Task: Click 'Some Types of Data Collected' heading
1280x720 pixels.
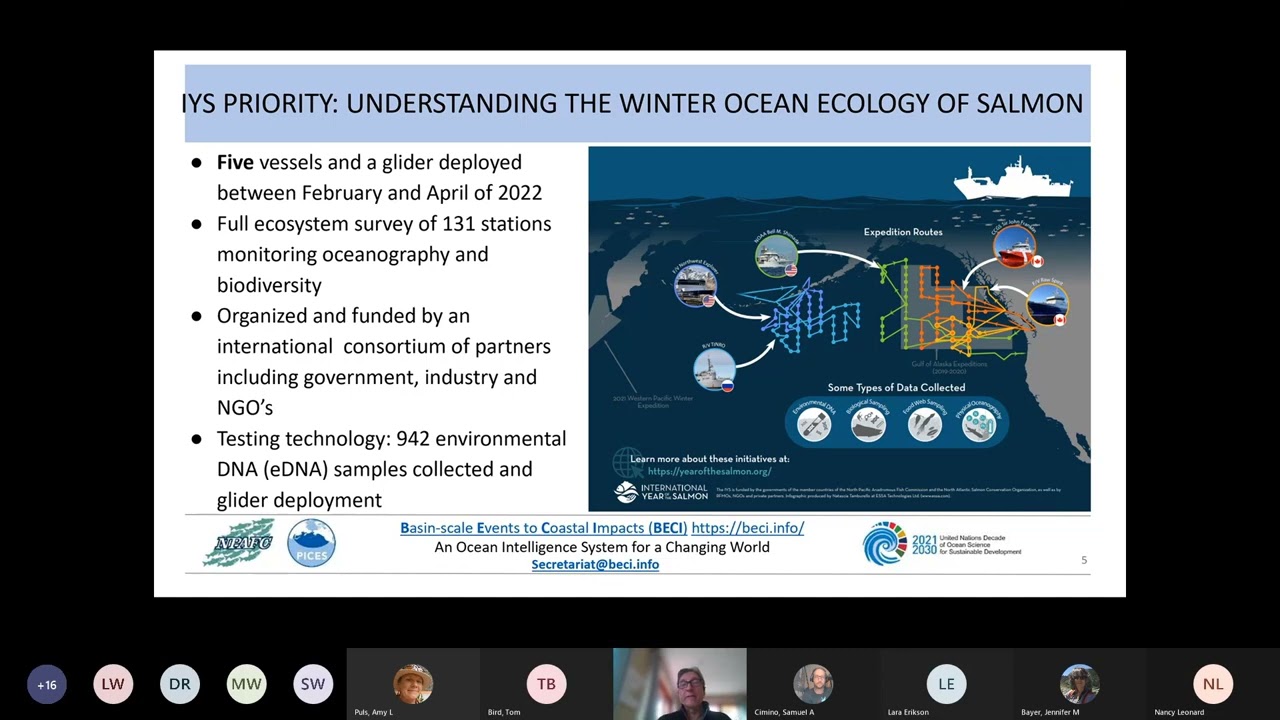Action: pos(896,387)
